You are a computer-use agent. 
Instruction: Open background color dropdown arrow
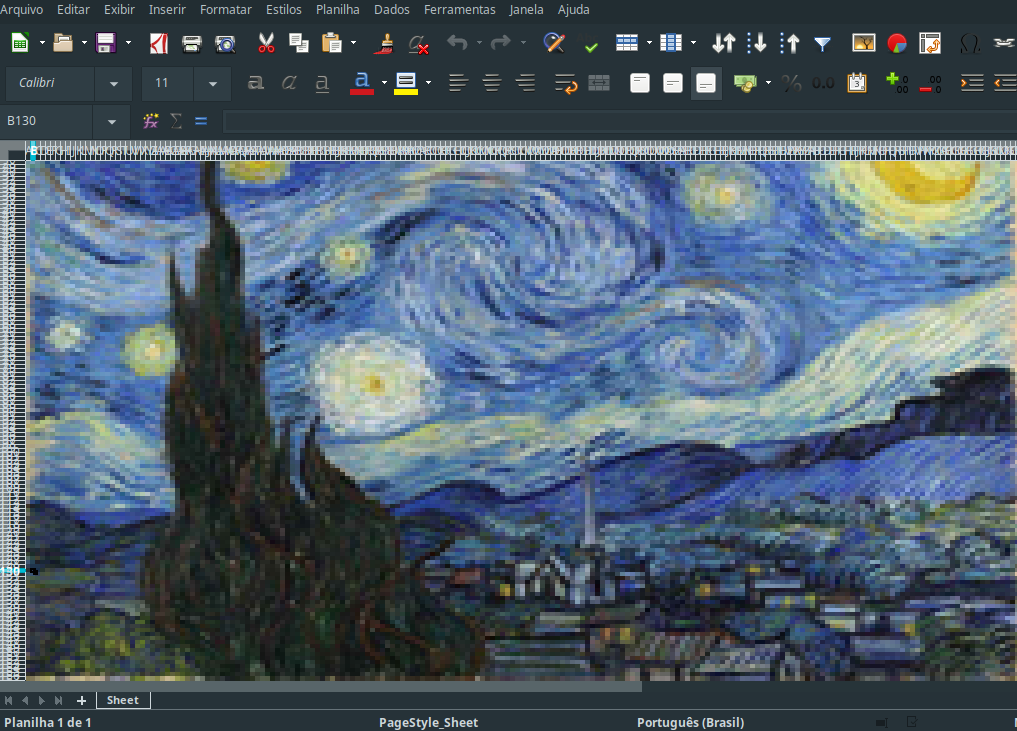[428, 82]
